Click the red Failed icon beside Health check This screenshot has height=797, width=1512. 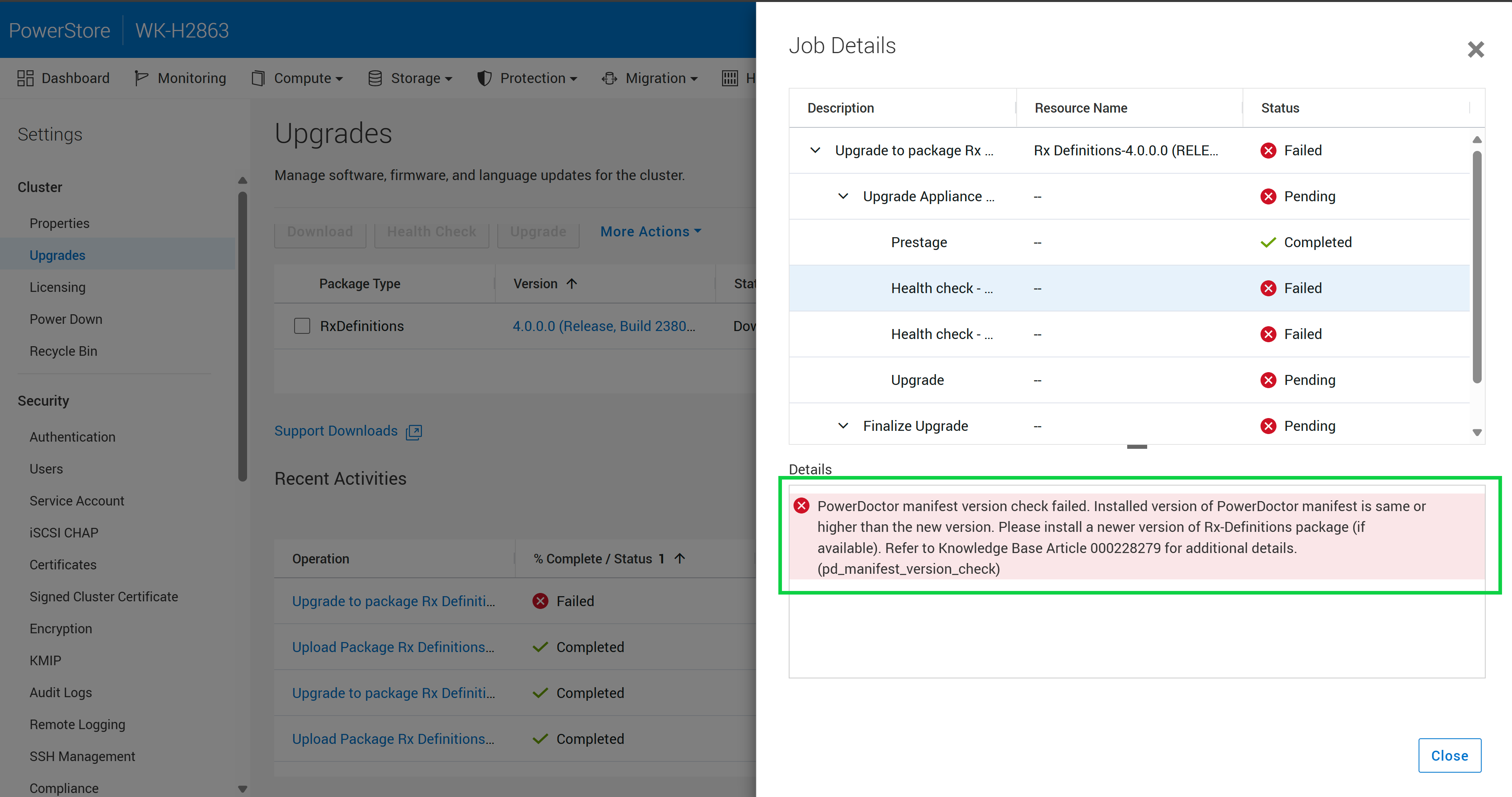(x=1269, y=288)
